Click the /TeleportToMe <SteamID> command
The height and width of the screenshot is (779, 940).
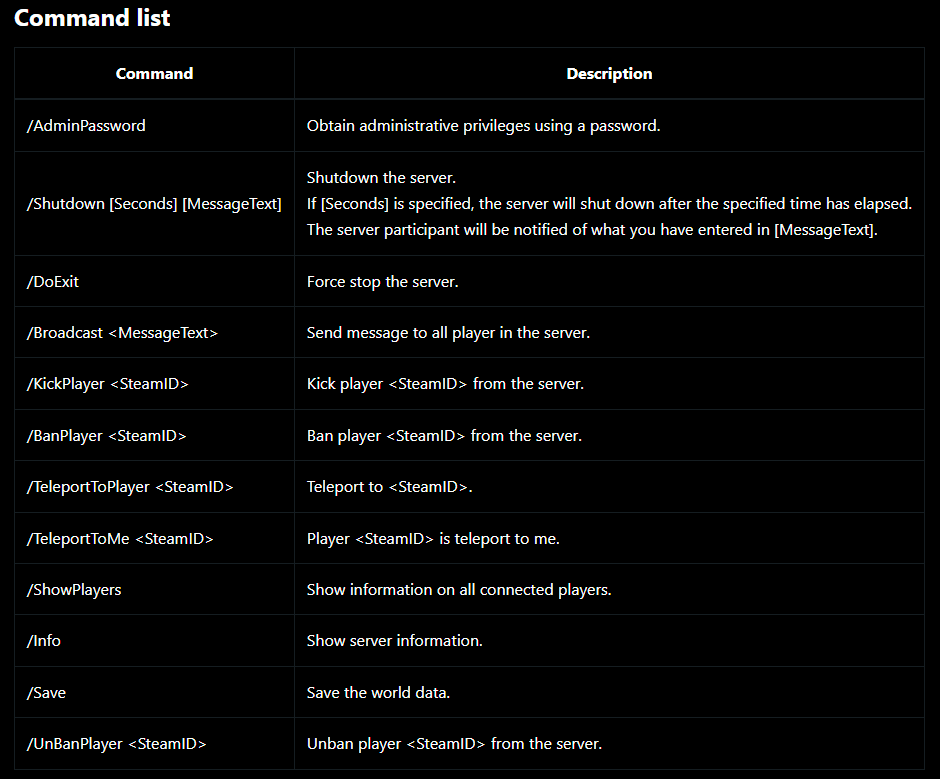point(120,539)
